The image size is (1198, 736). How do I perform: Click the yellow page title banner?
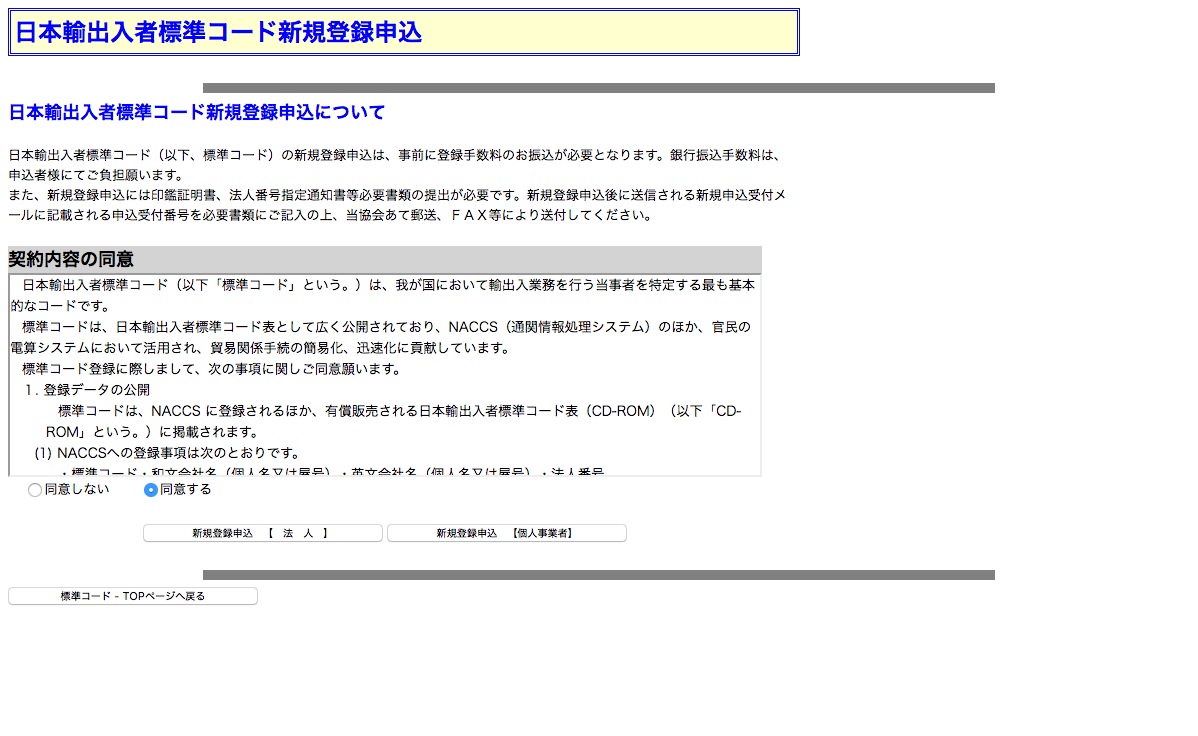(403, 32)
